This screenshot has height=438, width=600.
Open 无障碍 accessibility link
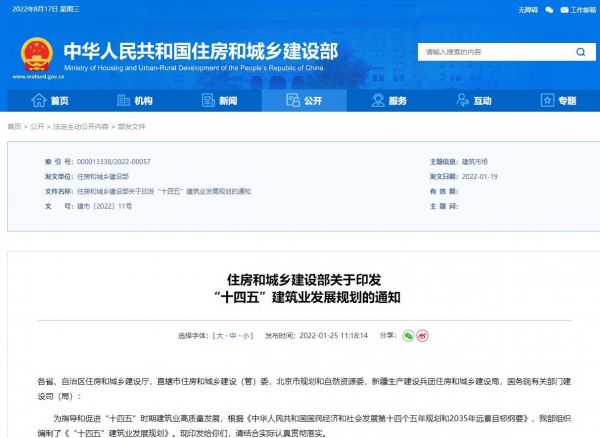(x=528, y=8)
